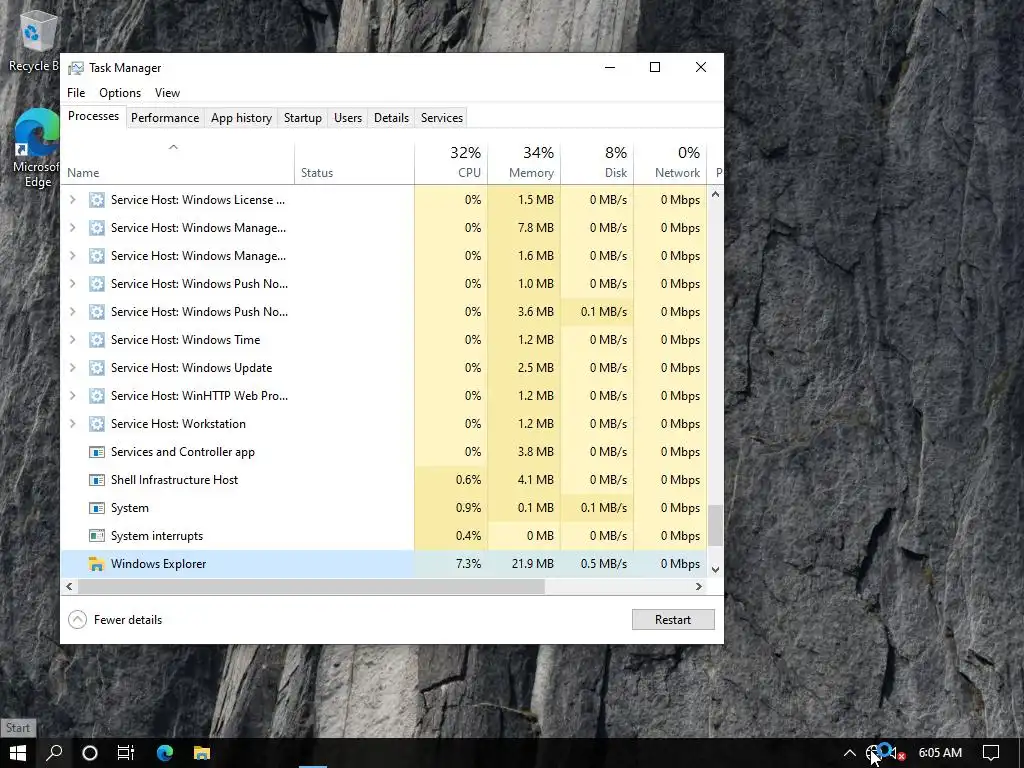This screenshot has height=768, width=1024.
Task: Expand Service Host: WinHTTP Web Pro row
Action: [x=72, y=396]
